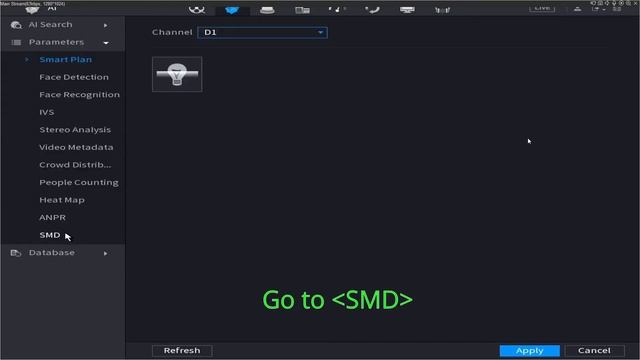Open the equalizer audio icon in top bar
640x360 pixels.
click(x=442, y=10)
